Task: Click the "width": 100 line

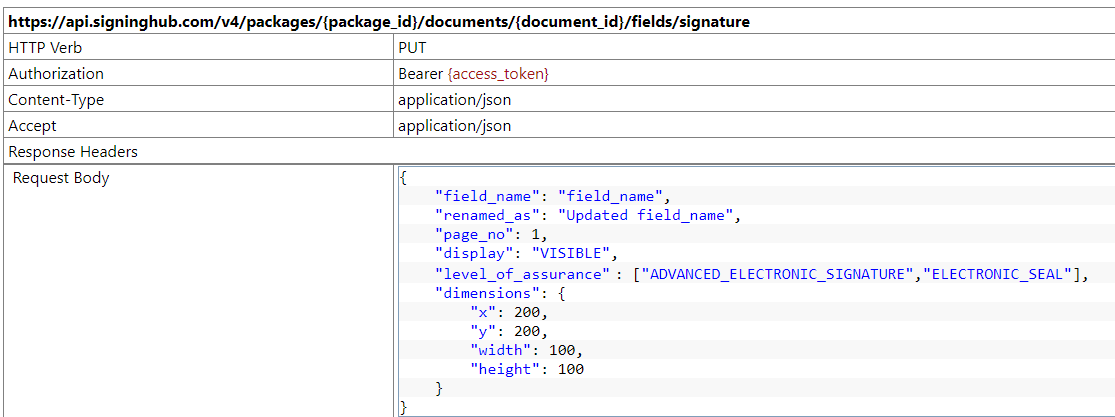Action: 526,350
